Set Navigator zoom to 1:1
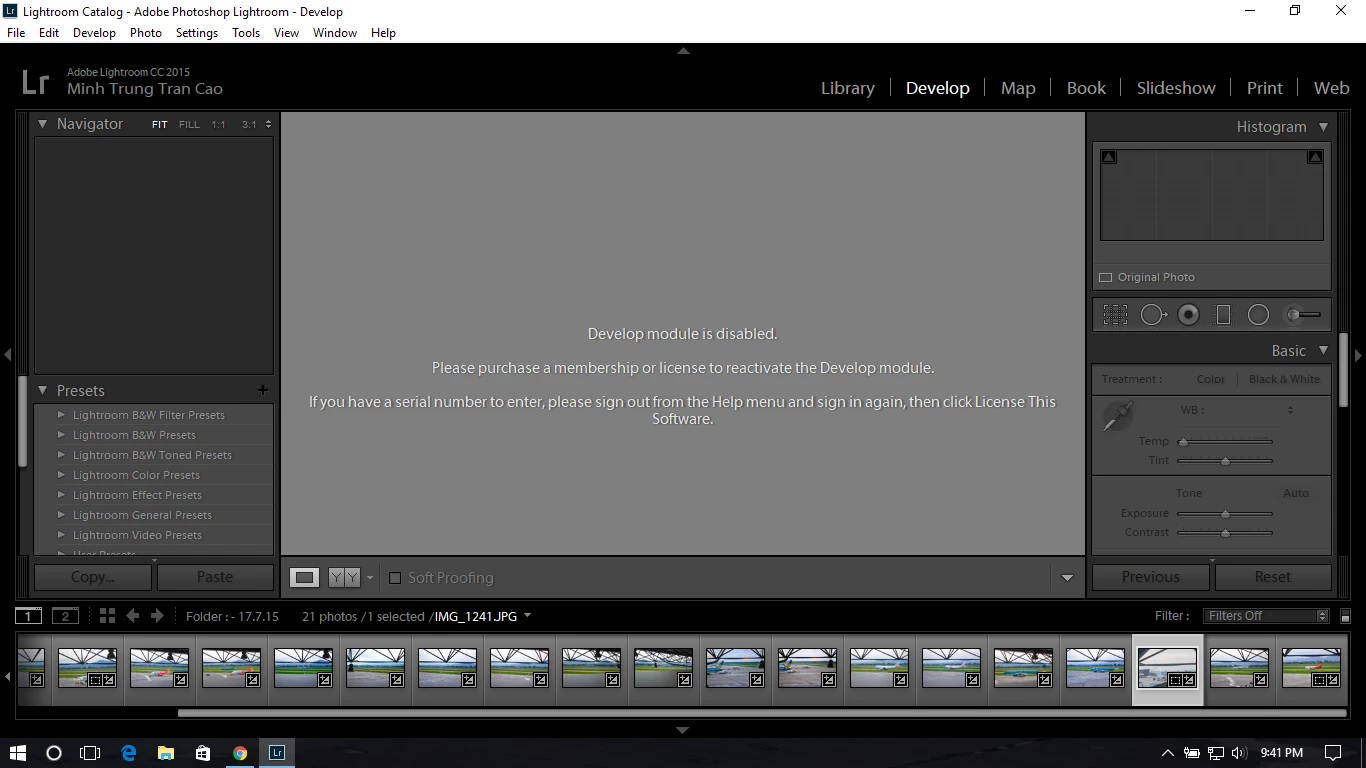 [x=219, y=125]
